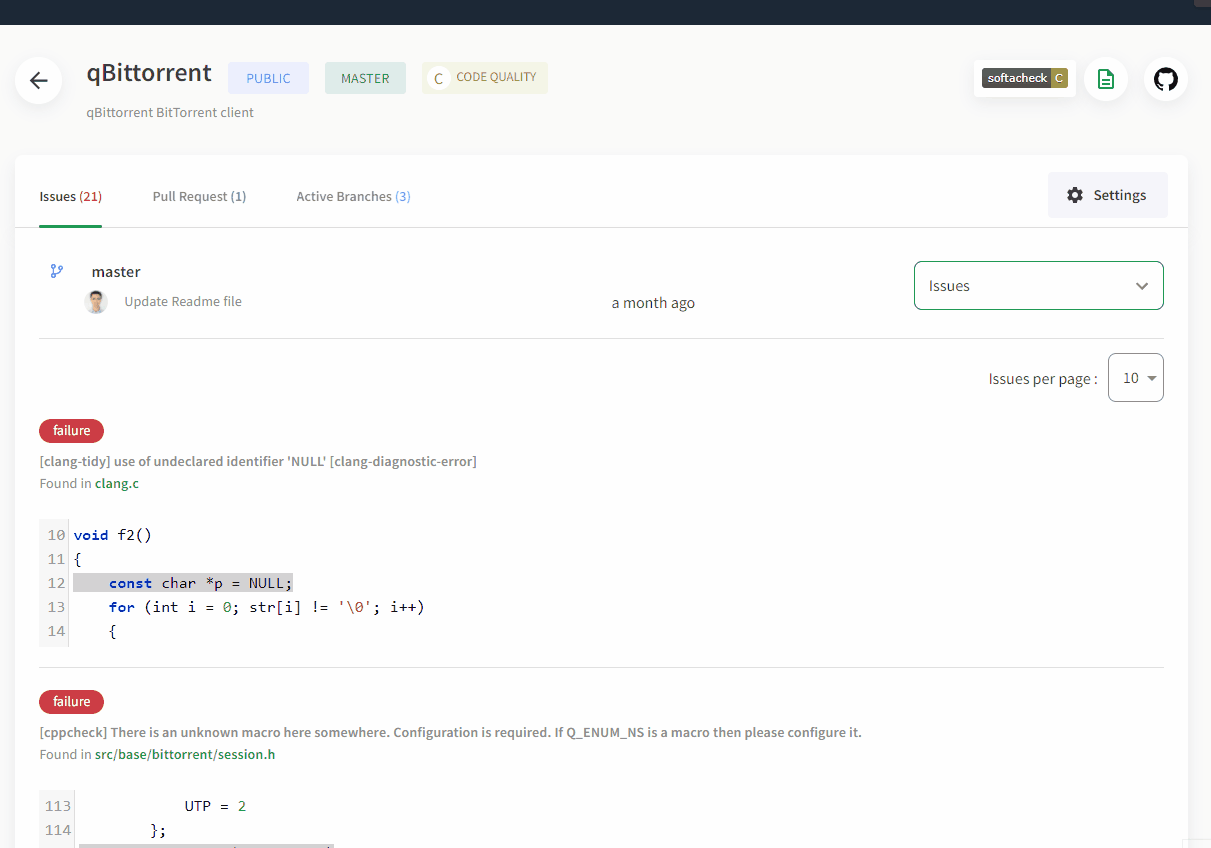Image resolution: width=1211 pixels, height=848 pixels.
Task: Click the C grade circle in Code Quality
Action: [438, 78]
